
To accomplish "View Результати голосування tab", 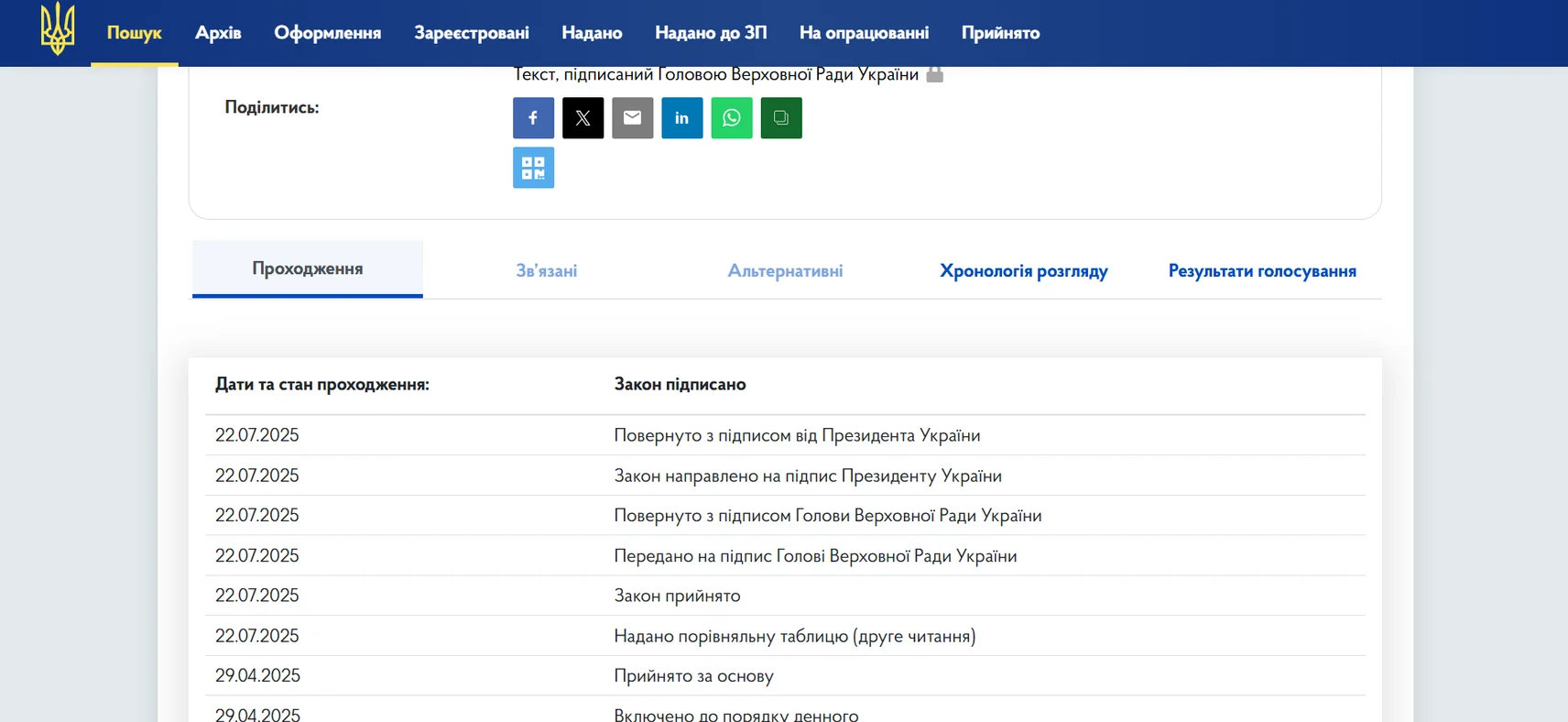I will point(1262,271).
